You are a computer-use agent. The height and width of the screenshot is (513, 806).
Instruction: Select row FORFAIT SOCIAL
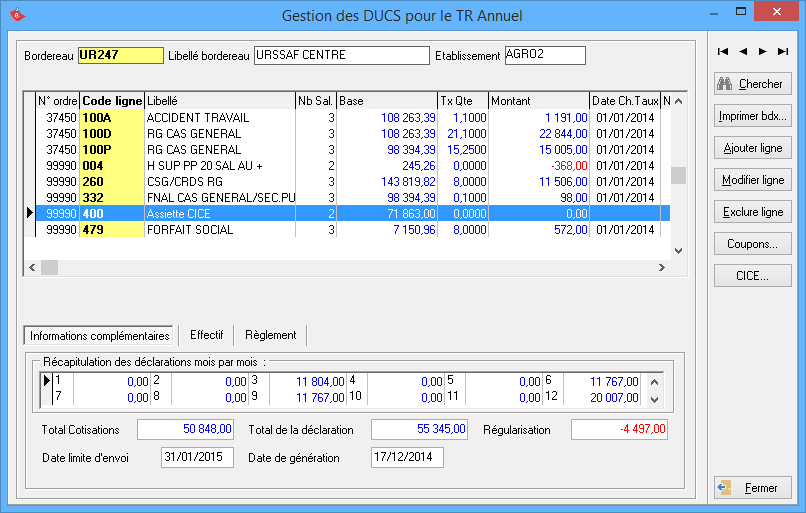pyautogui.click(x=353, y=229)
